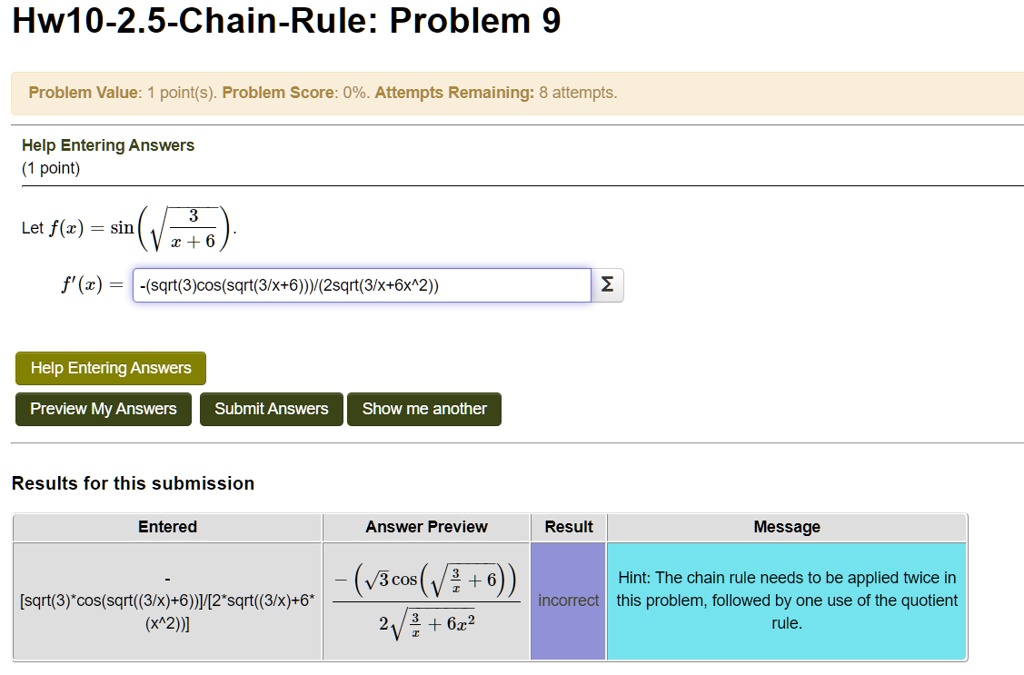Click the olive Help Entering Answers button

click(111, 368)
